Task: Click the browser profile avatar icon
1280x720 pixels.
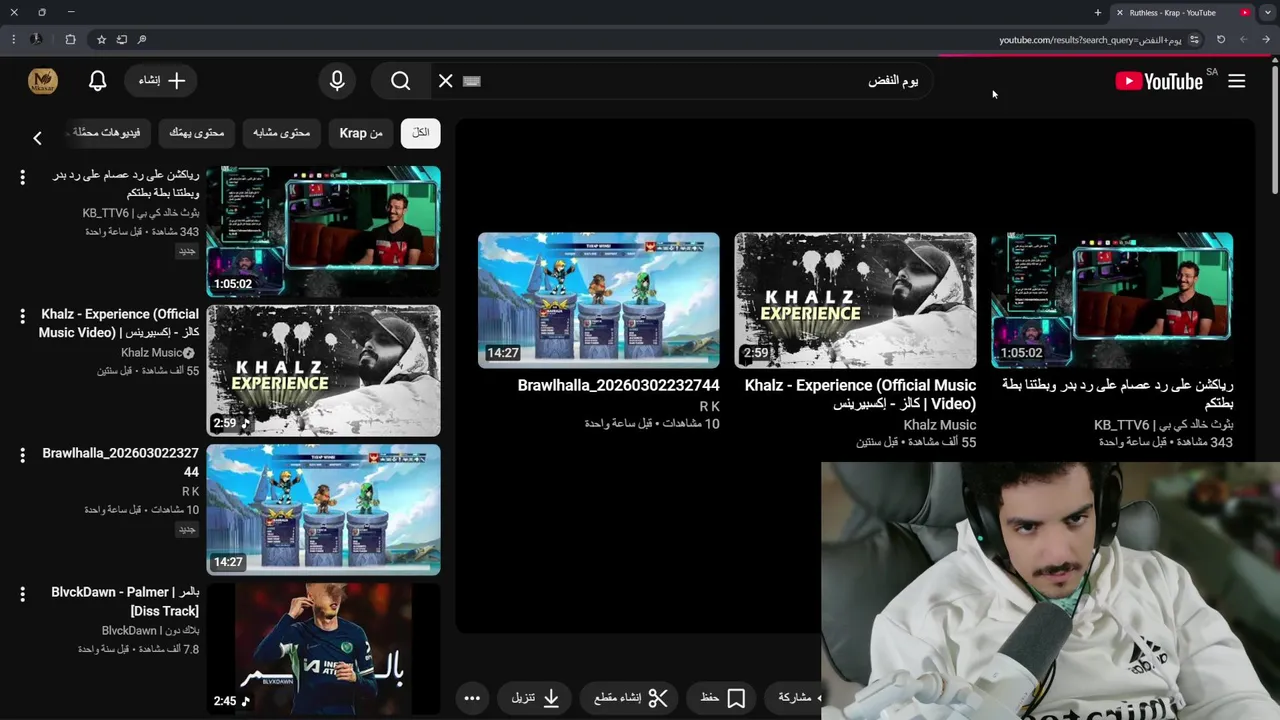Action: coord(36,39)
